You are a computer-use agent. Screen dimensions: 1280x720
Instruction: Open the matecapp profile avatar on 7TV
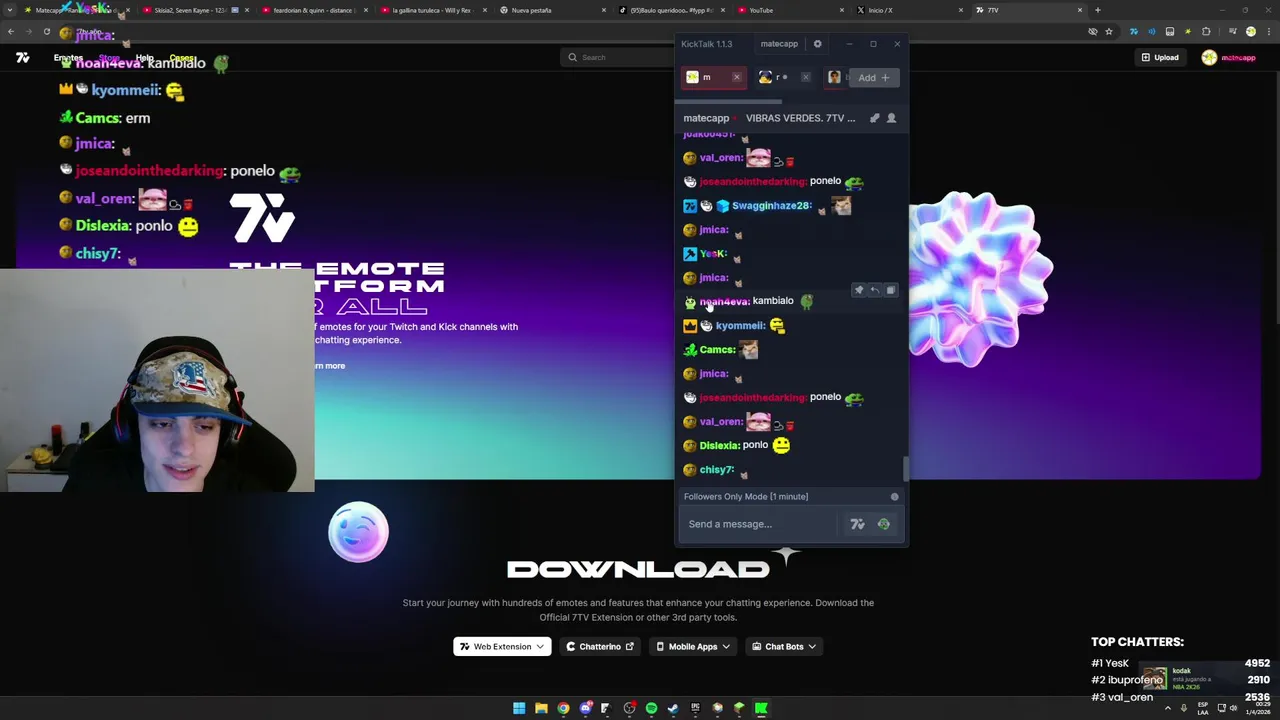pyautogui.click(x=1209, y=57)
